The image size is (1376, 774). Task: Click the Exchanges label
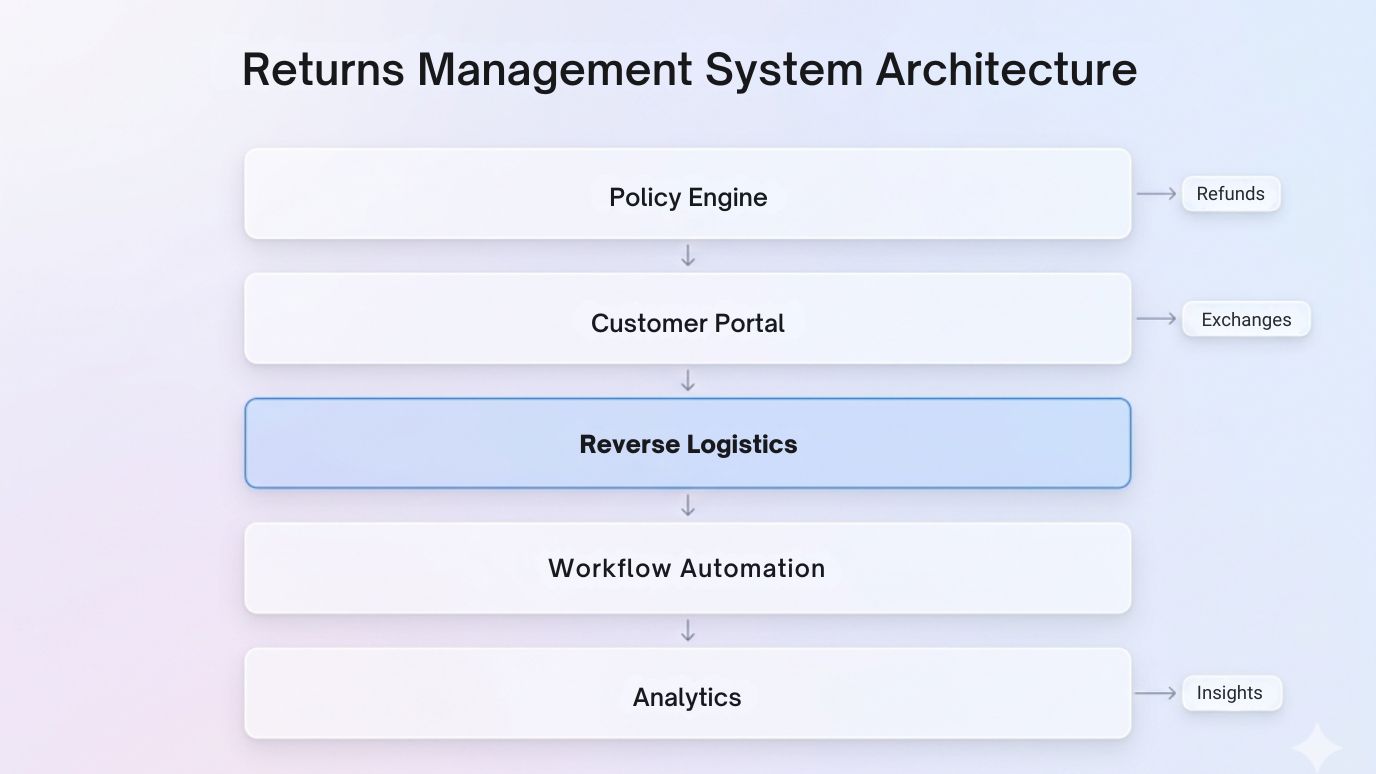point(1246,319)
